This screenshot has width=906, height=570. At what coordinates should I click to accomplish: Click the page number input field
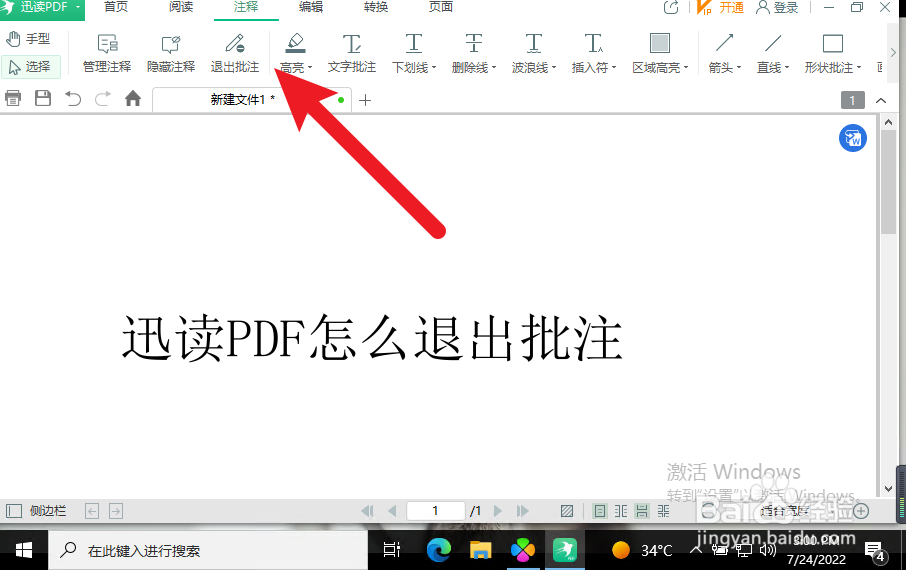(x=436, y=511)
